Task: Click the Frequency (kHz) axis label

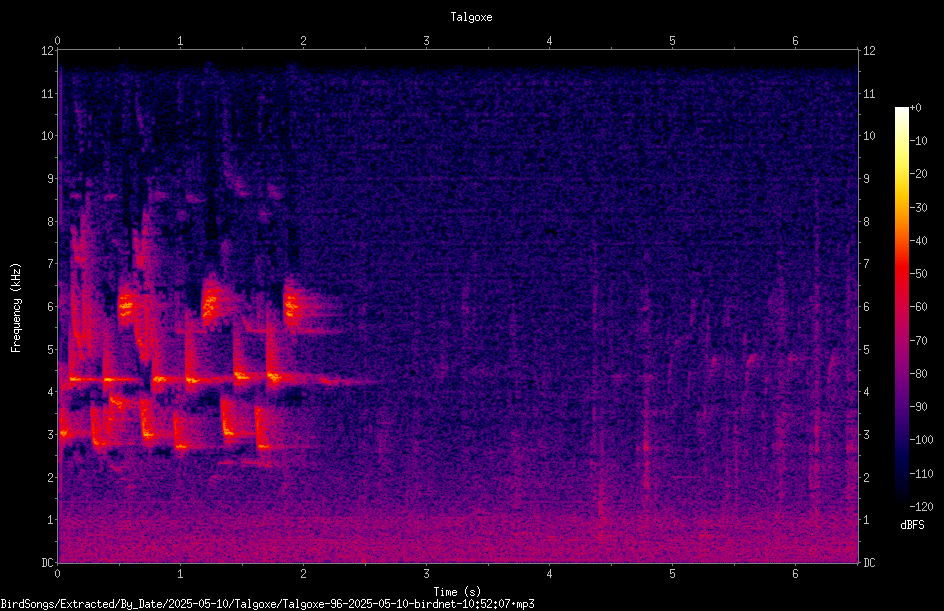Action: [16, 308]
